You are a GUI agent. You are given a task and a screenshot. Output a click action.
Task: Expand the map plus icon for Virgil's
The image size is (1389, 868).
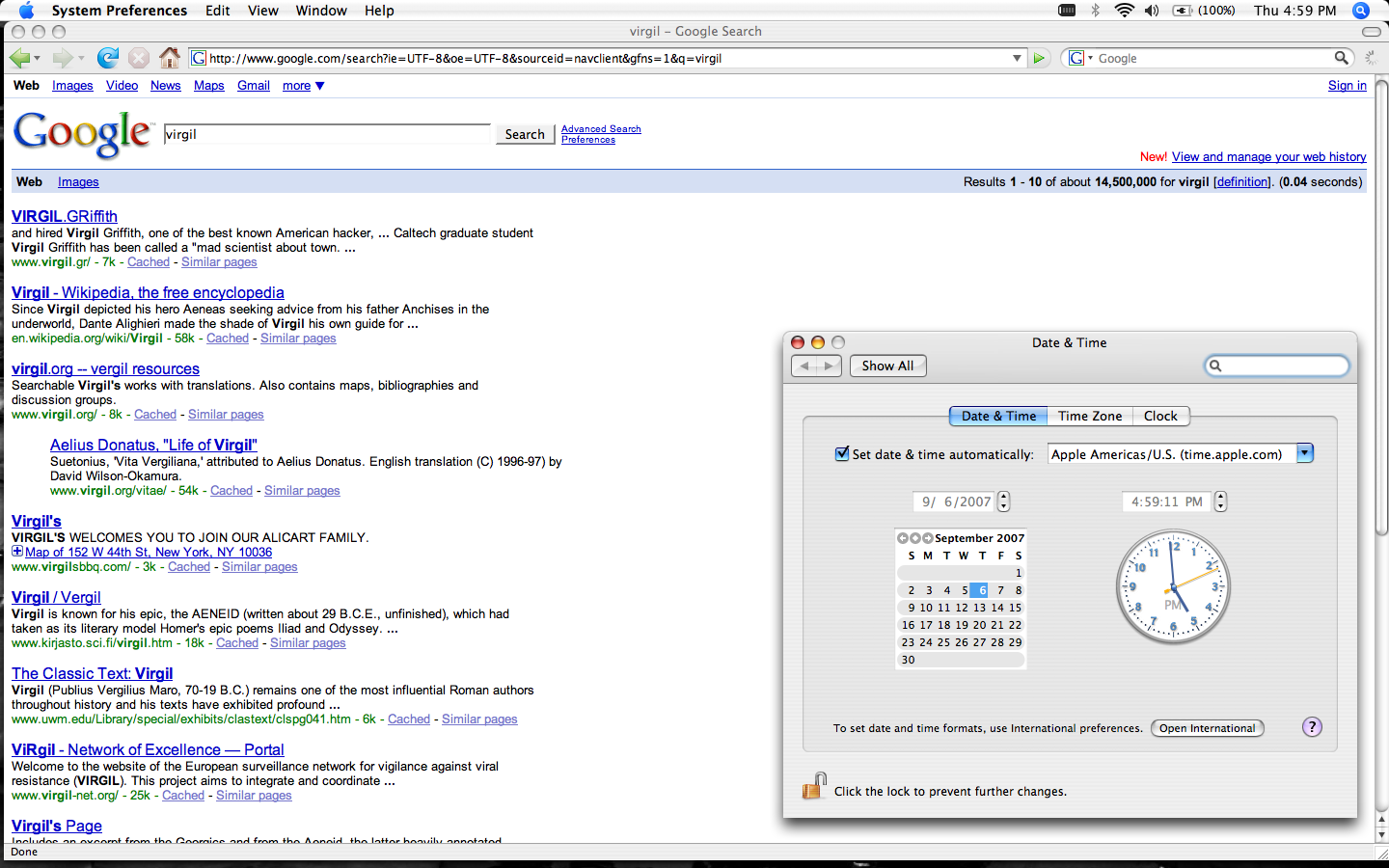click(17, 552)
